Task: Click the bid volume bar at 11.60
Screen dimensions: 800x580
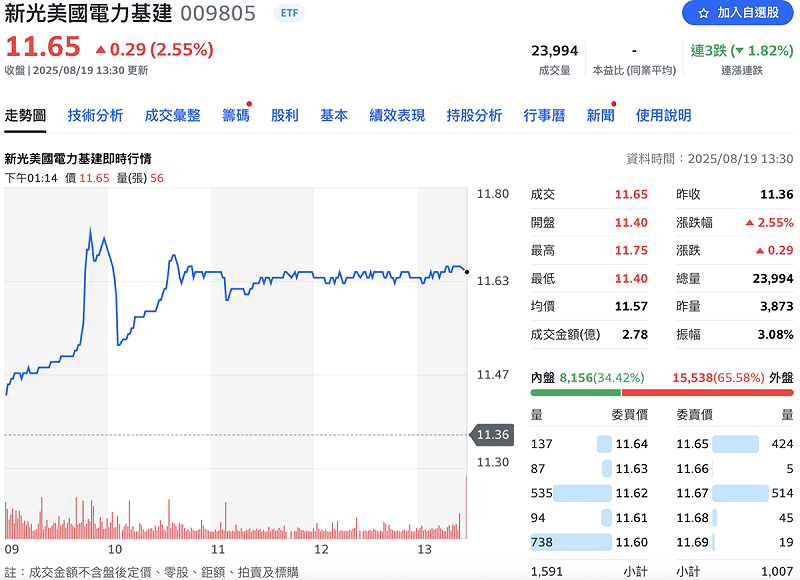Action: tap(571, 542)
